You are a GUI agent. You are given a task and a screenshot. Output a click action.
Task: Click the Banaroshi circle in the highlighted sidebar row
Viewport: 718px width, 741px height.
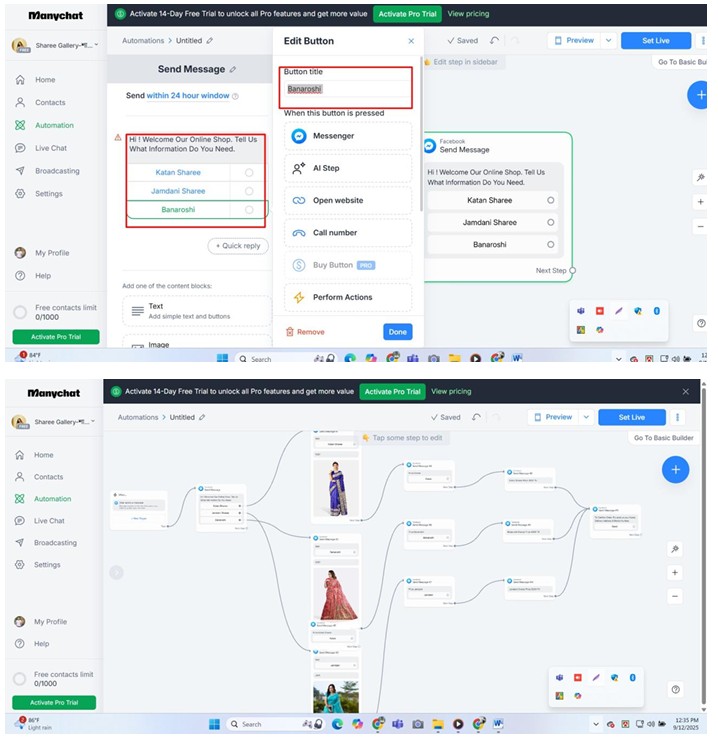249,210
